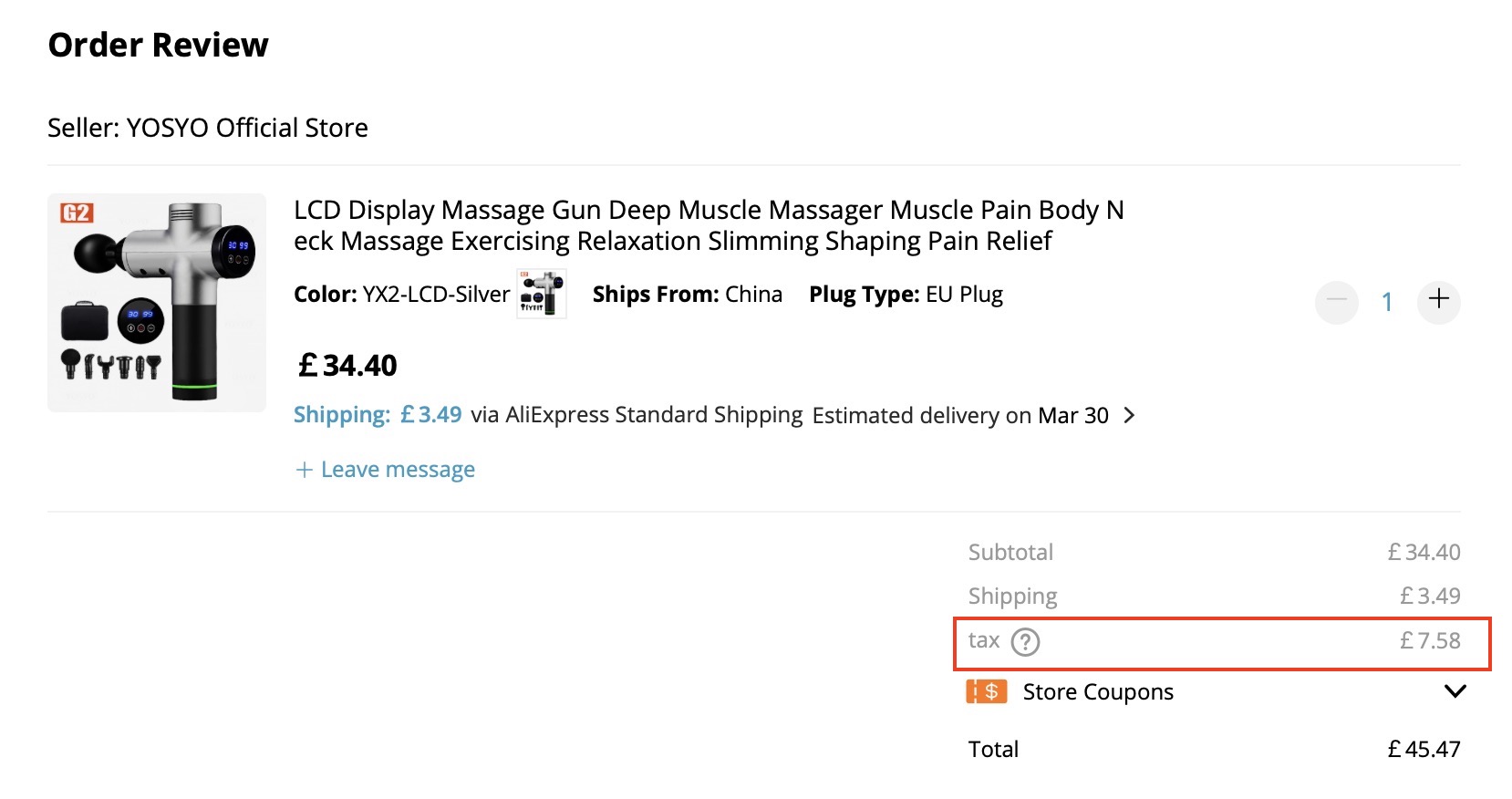Click the quantity number field

click(1387, 301)
